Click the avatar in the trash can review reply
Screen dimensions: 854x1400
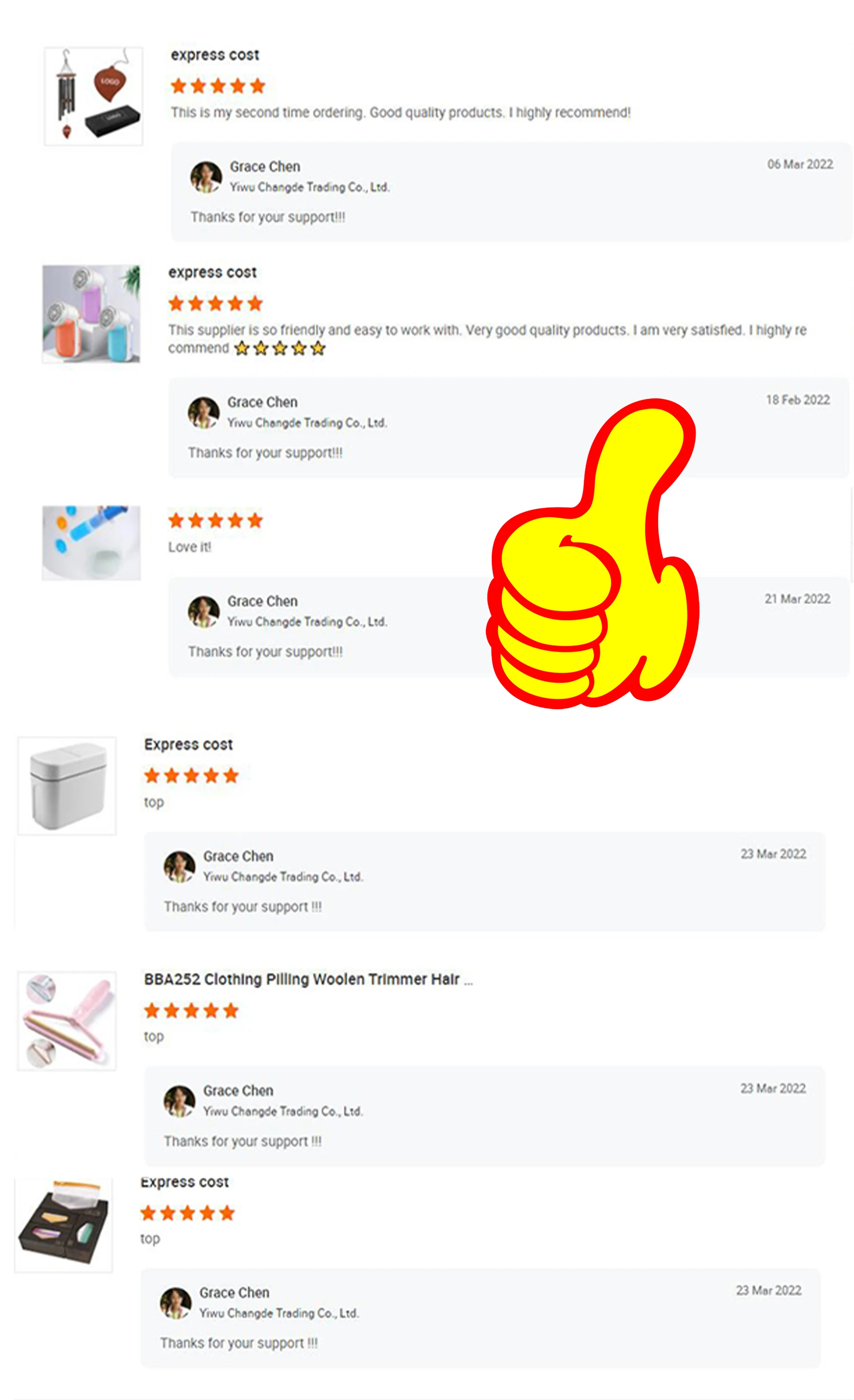(179, 866)
